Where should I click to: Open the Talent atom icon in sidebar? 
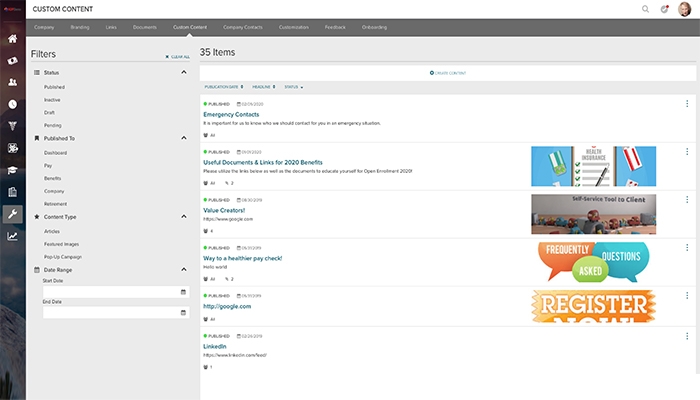[x=12, y=148]
